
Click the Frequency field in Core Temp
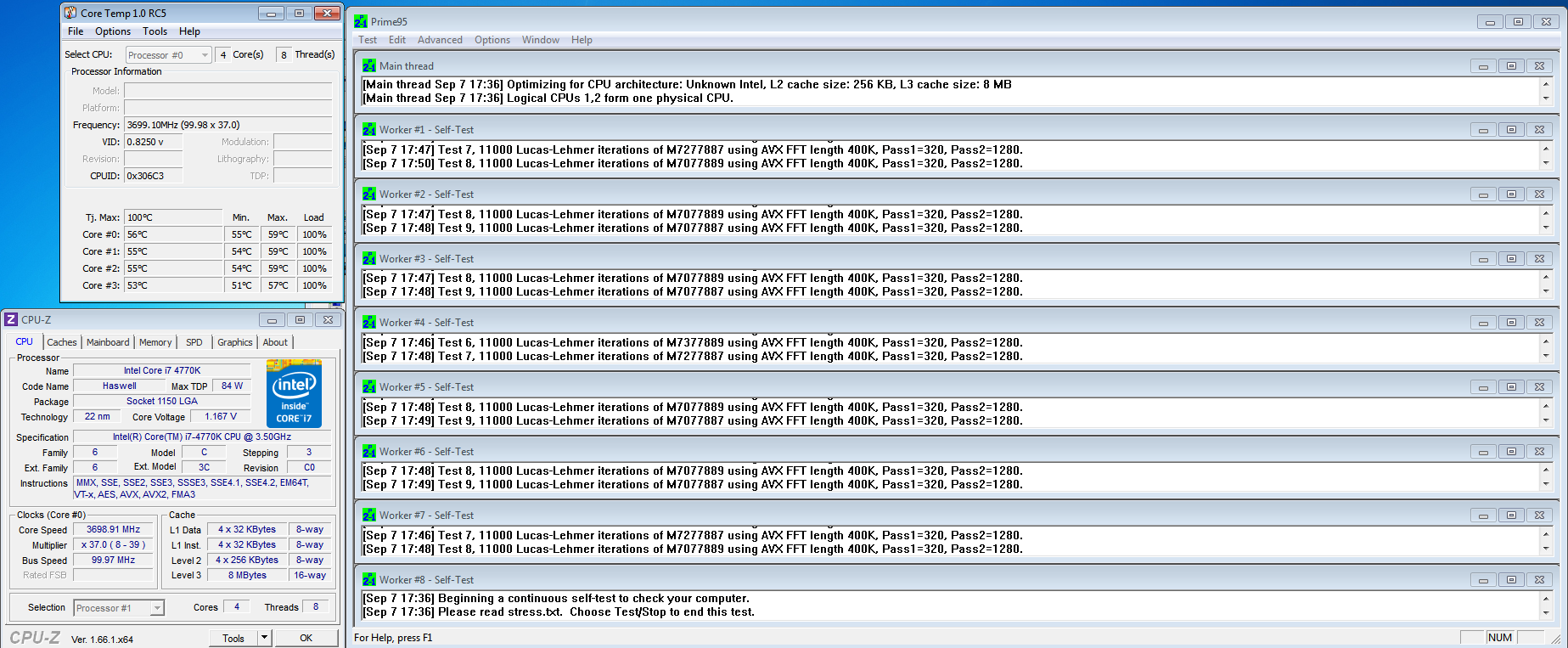coord(228,125)
